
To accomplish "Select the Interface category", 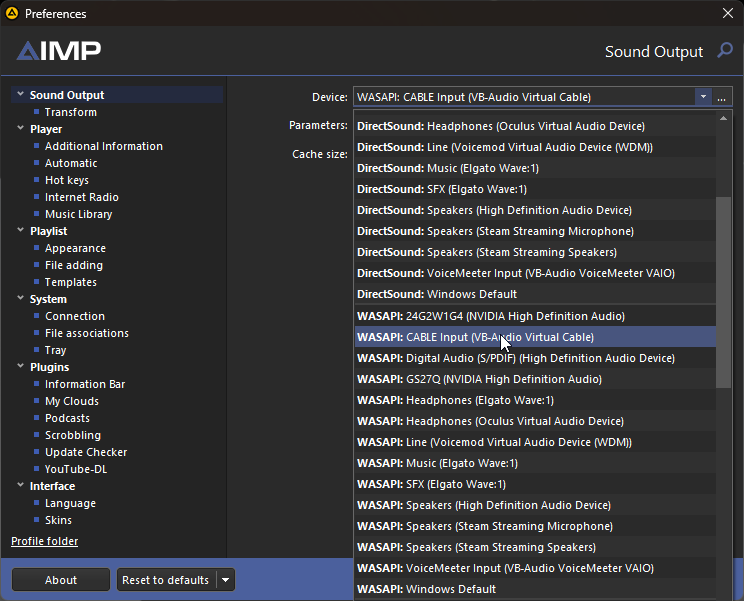I will point(52,486).
